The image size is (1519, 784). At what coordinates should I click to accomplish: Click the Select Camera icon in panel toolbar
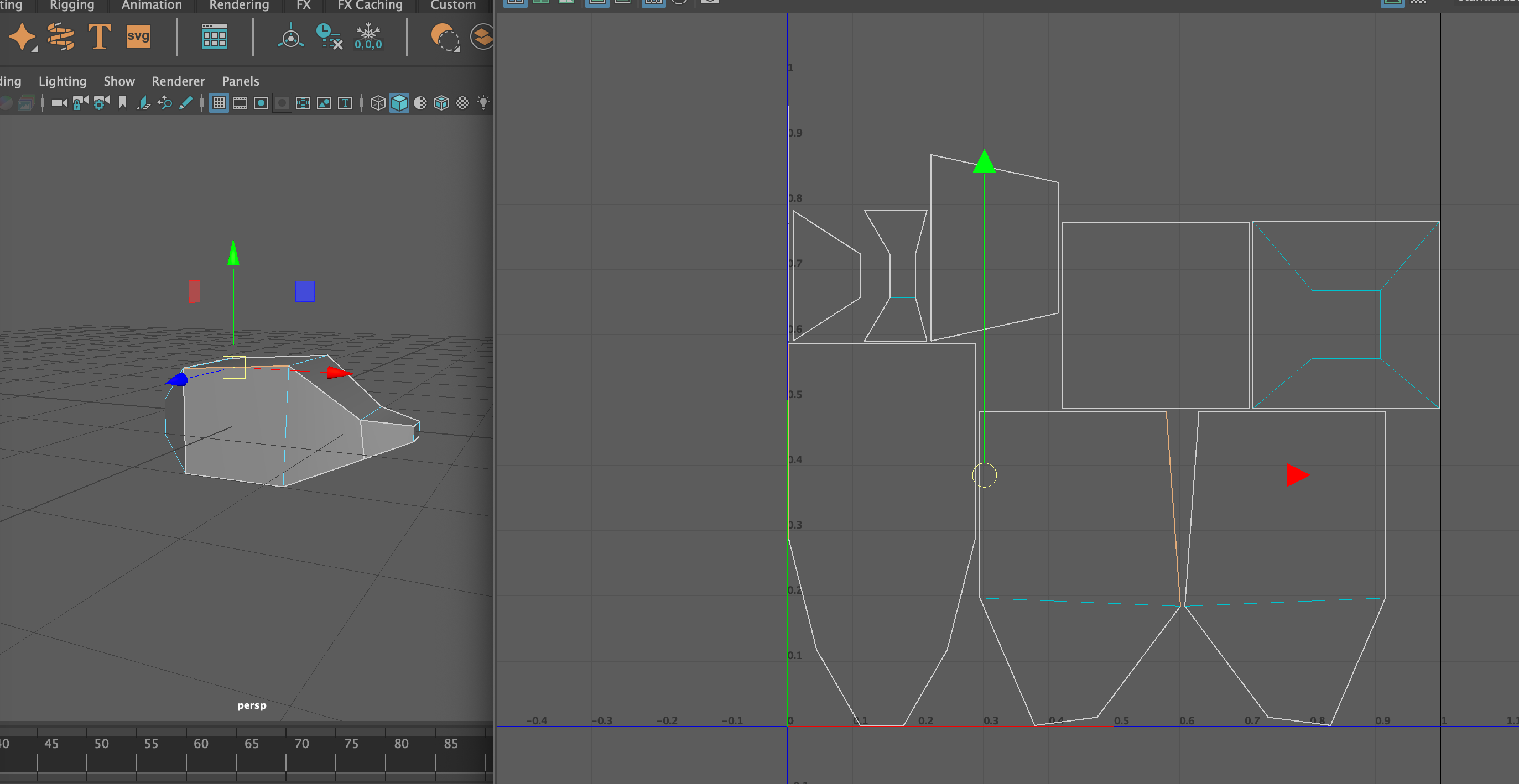click(x=59, y=103)
